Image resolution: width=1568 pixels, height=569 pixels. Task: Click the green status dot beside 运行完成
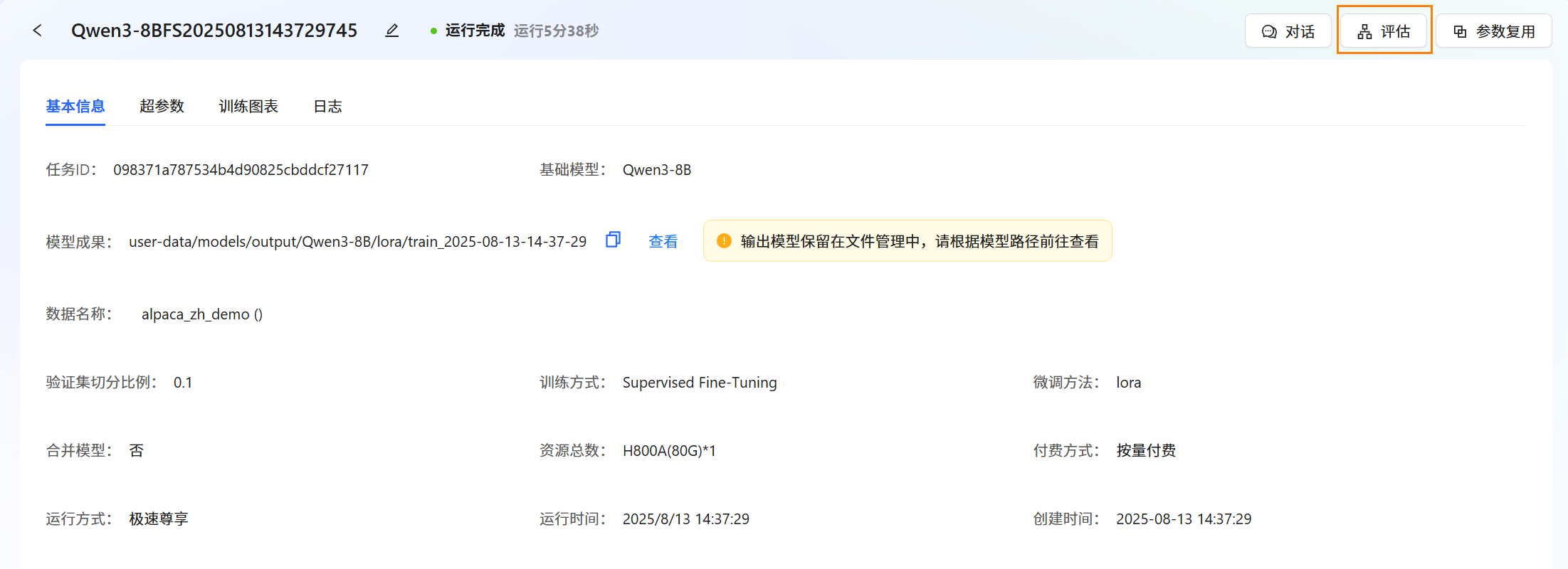(433, 31)
